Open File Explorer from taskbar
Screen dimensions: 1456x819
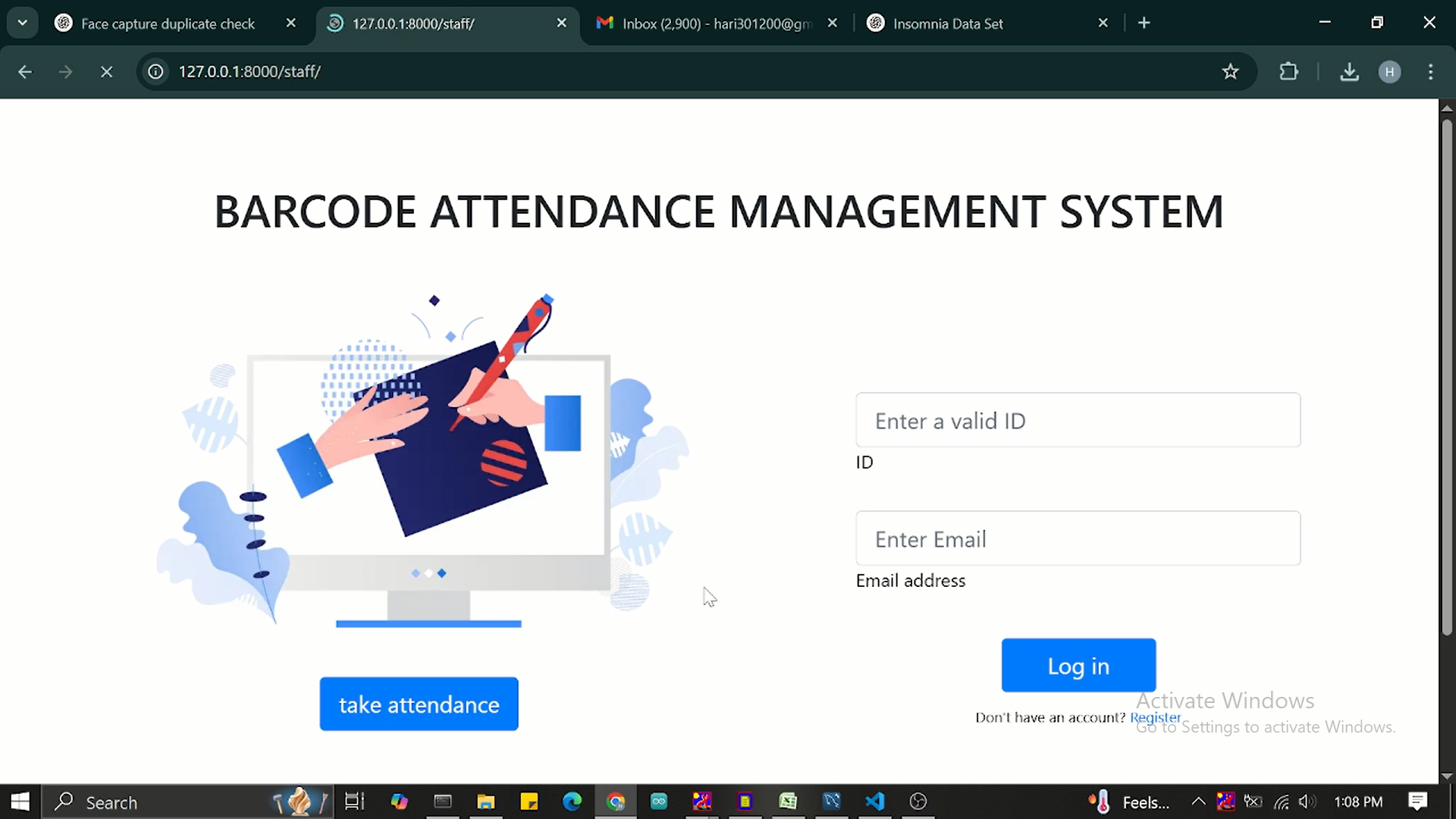(485, 802)
